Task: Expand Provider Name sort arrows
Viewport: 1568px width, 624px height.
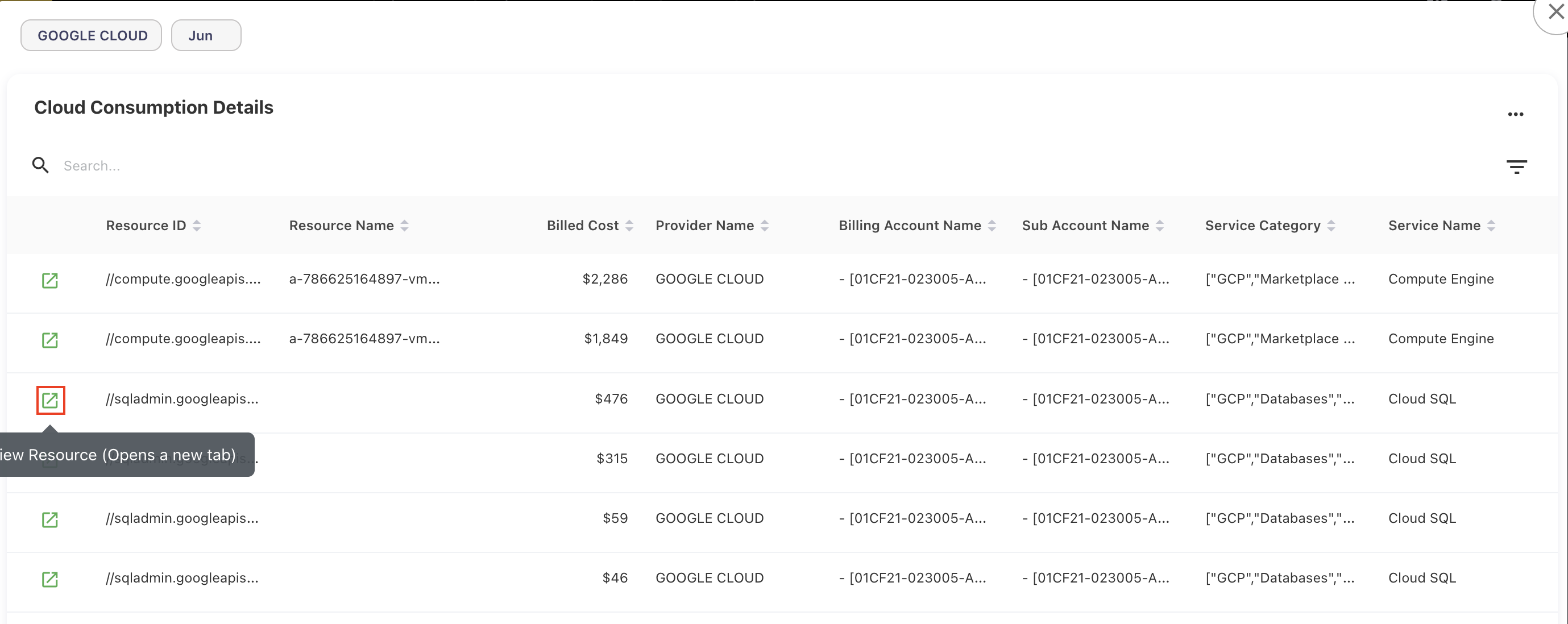Action: pyautogui.click(x=765, y=225)
